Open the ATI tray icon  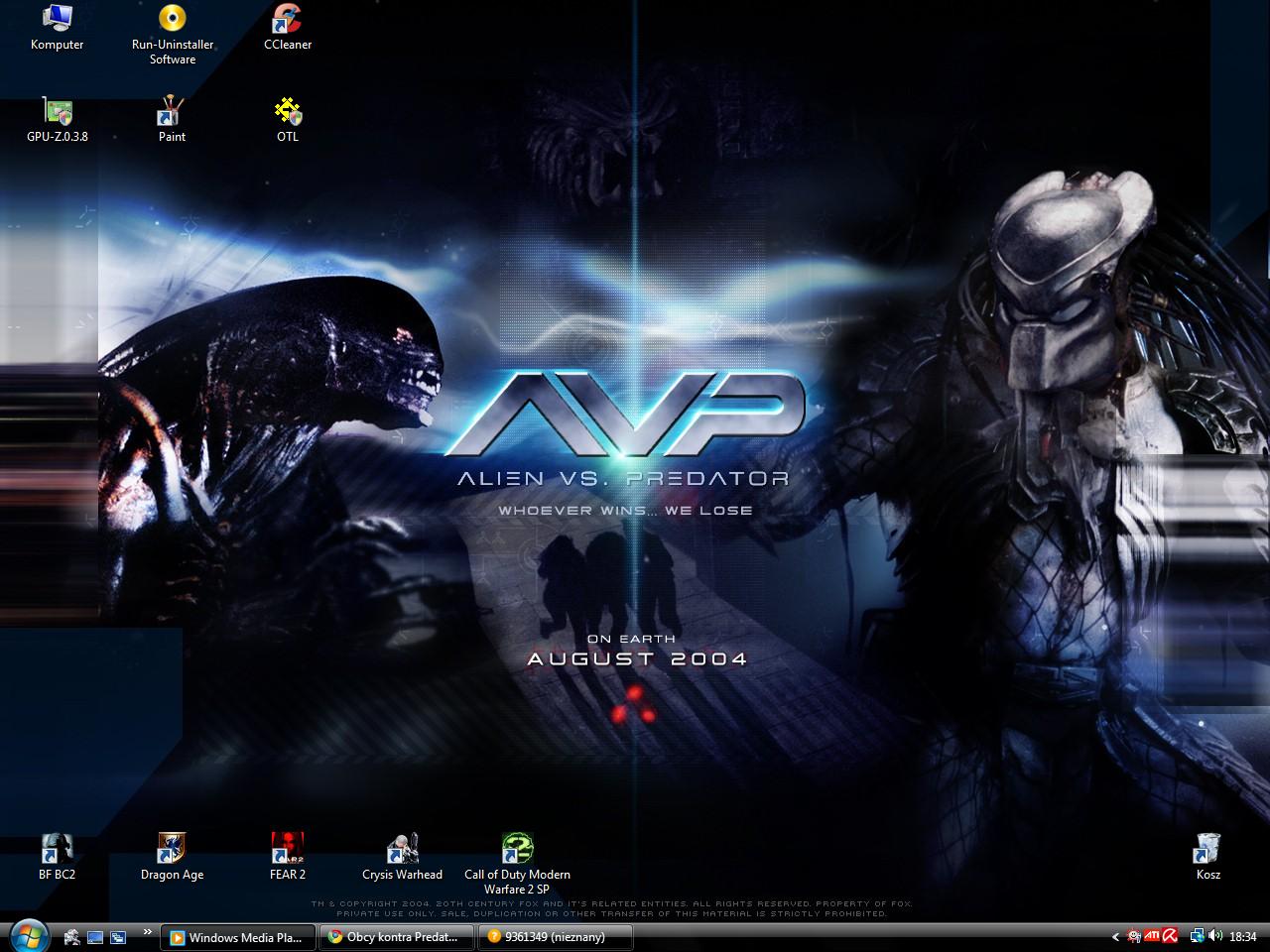click(x=1152, y=936)
